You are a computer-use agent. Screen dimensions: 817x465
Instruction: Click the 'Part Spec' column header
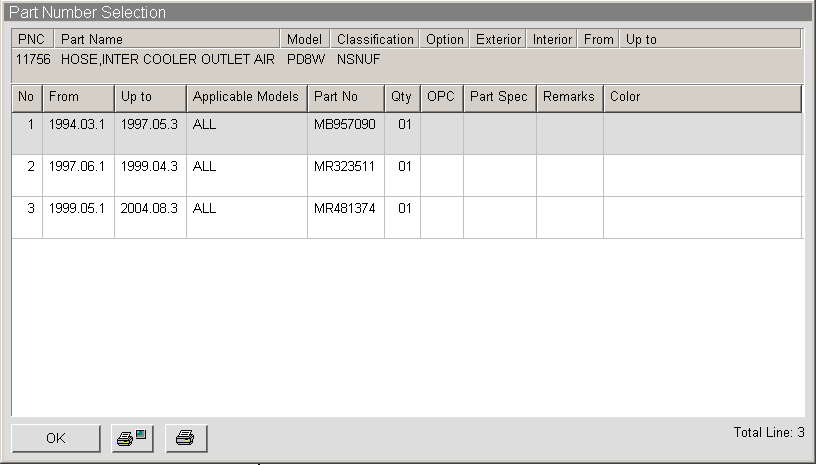click(499, 97)
